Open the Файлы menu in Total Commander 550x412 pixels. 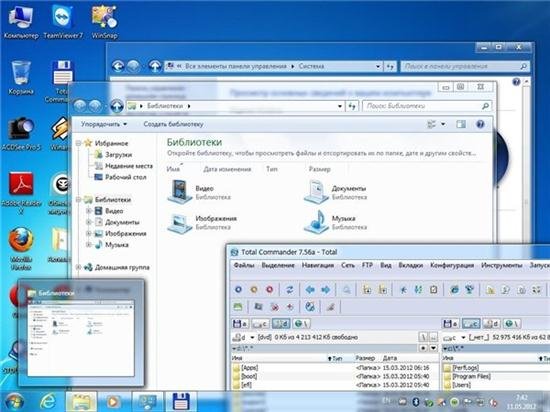244,265
